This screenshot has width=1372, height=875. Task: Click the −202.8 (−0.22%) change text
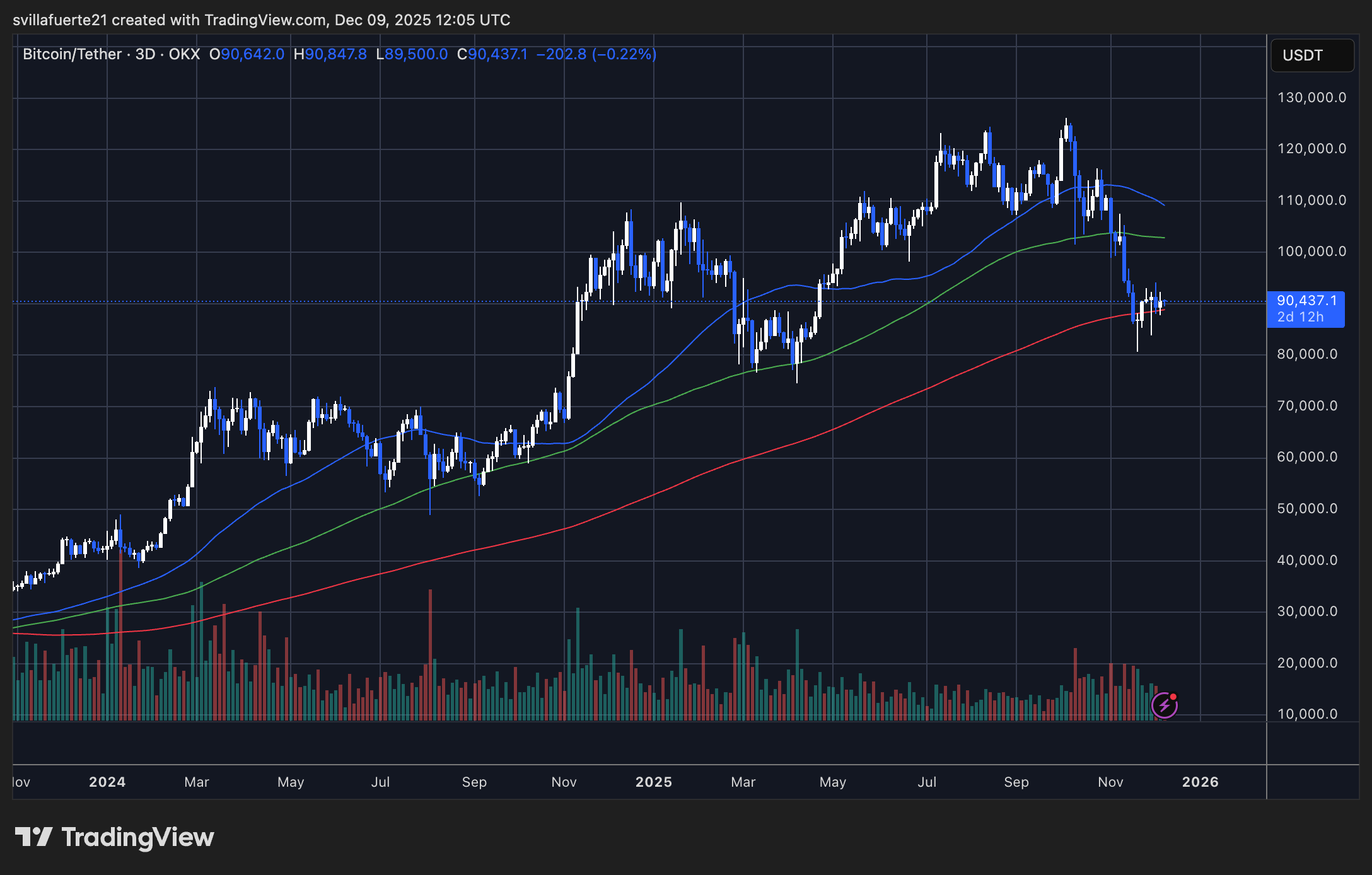point(596,54)
